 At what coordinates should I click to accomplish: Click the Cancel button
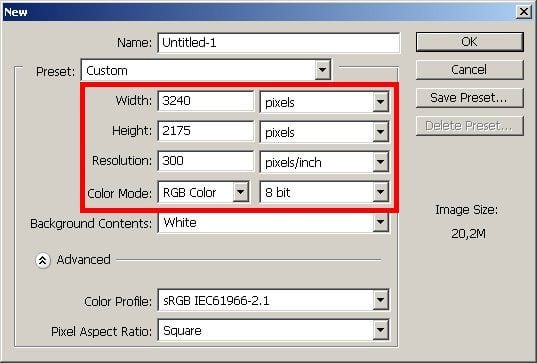470,70
